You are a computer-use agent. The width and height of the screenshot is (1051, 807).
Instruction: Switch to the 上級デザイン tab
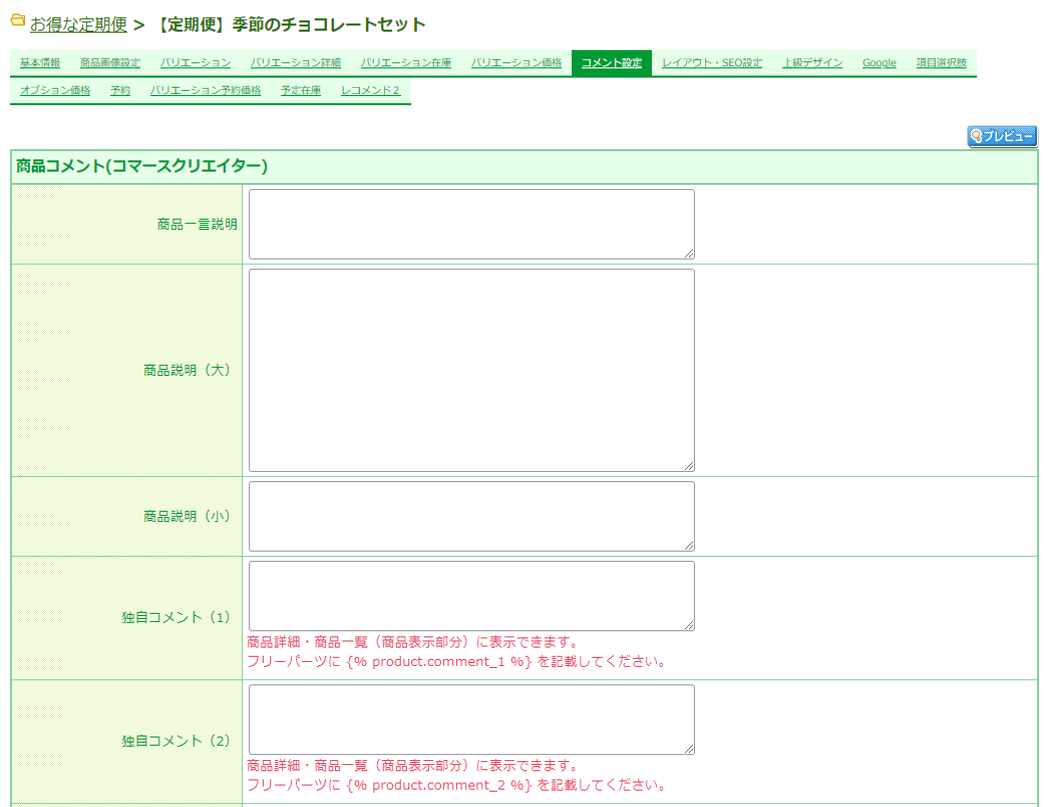pos(812,63)
